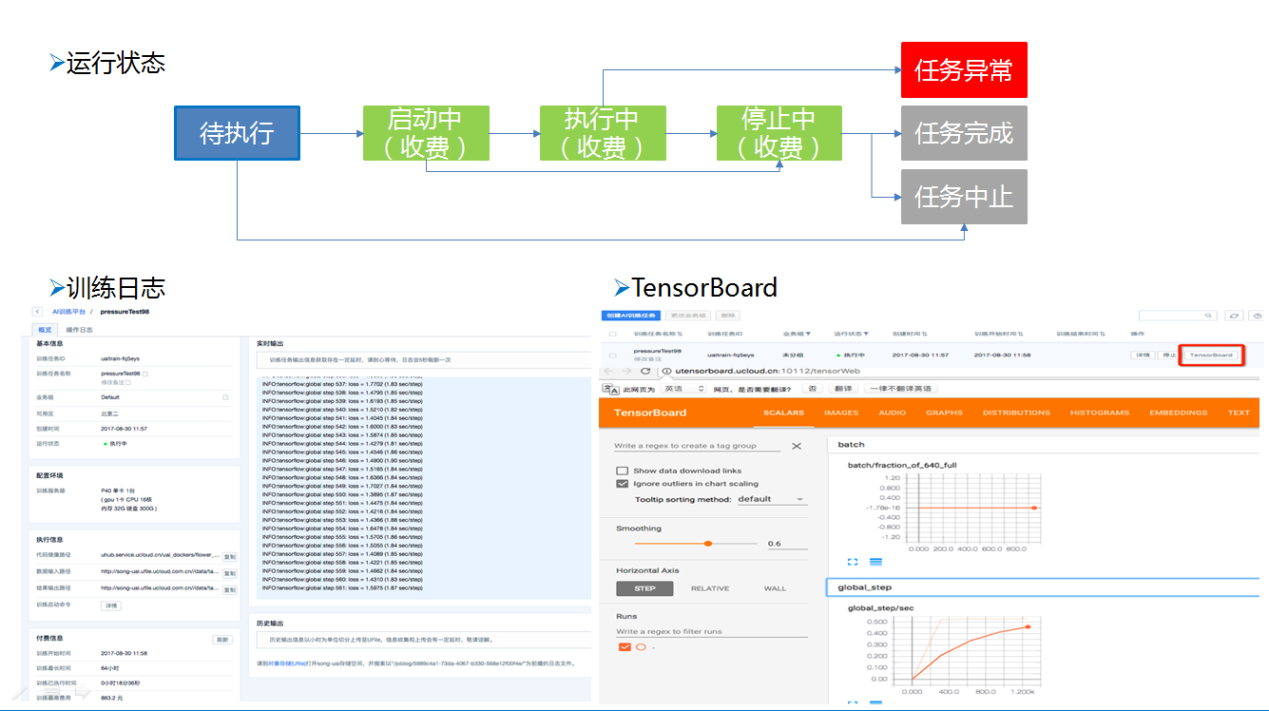This screenshot has width=1269, height=711.
Task: Switch to the SCALARS tab in TensorBoard
Action: click(783, 412)
